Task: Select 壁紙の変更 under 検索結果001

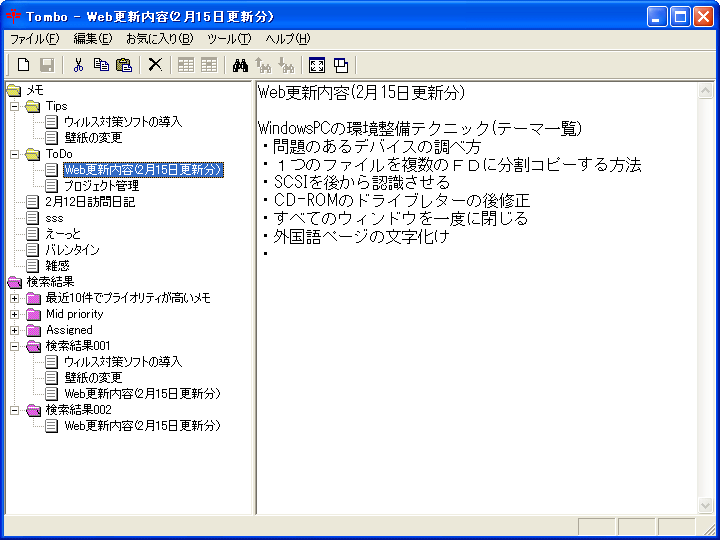Action: pyautogui.click(x=93, y=378)
